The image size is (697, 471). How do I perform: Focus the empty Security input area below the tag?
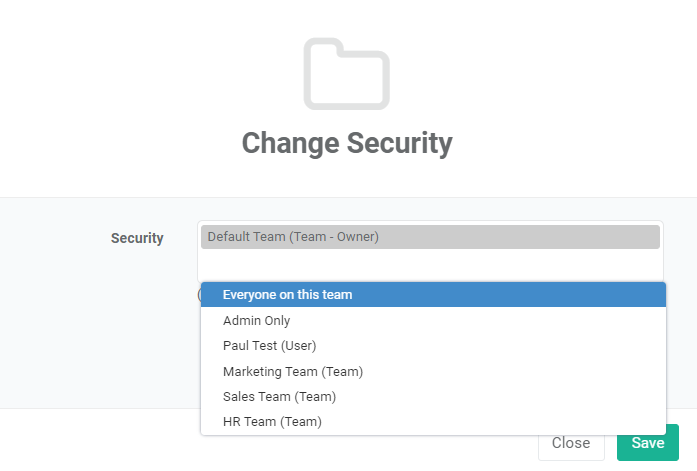tap(430, 266)
